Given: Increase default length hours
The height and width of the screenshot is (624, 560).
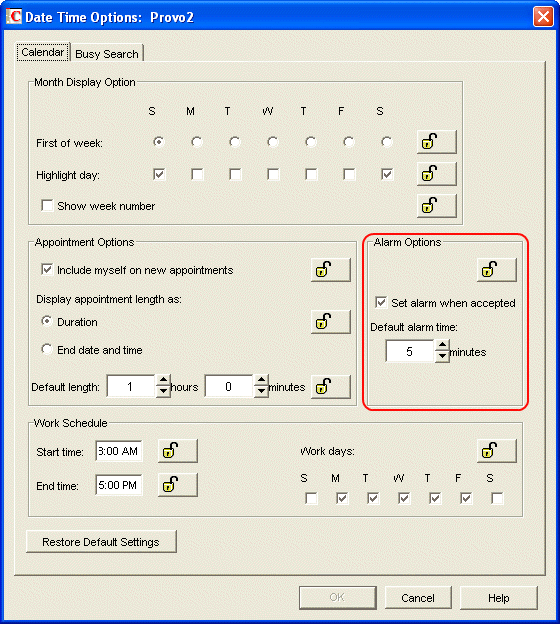Looking at the screenshot, I should point(163,380).
